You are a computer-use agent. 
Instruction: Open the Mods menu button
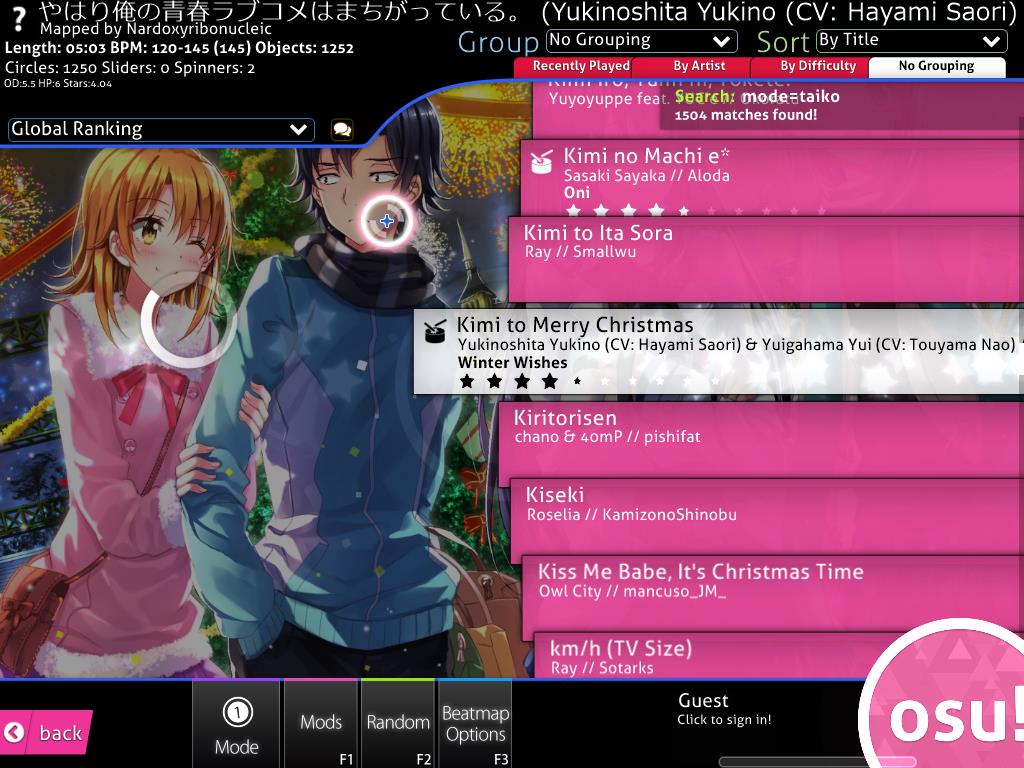[321, 724]
